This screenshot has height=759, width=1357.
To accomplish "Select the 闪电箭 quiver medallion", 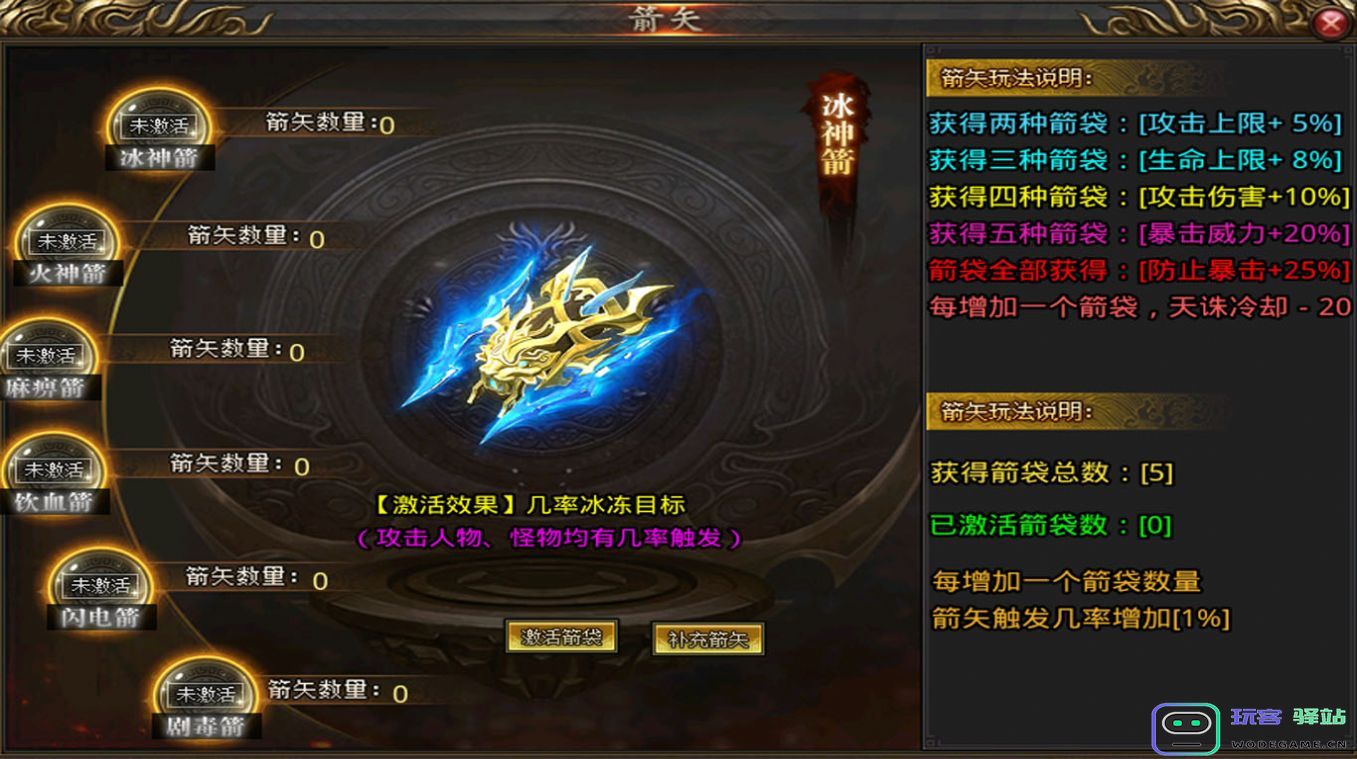I will pos(101,589).
